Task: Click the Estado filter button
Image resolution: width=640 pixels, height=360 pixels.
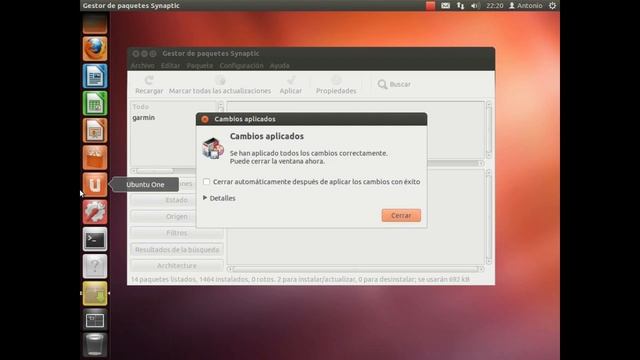Action: click(177, 200)
